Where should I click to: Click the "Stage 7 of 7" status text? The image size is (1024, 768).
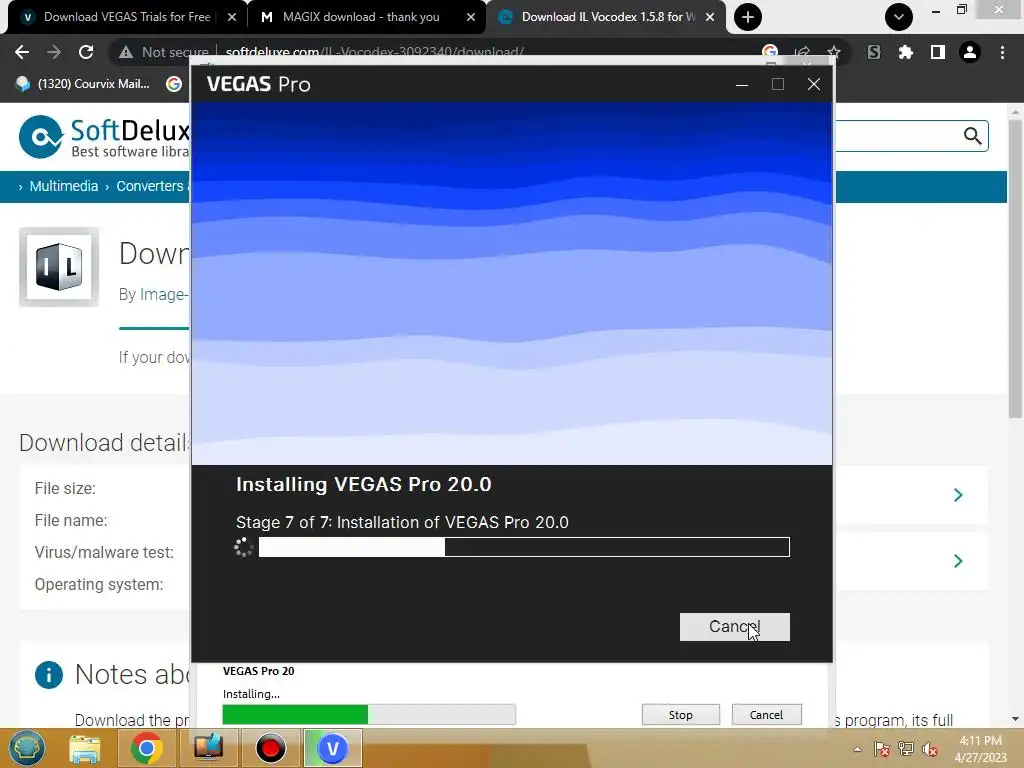[402, 522]
